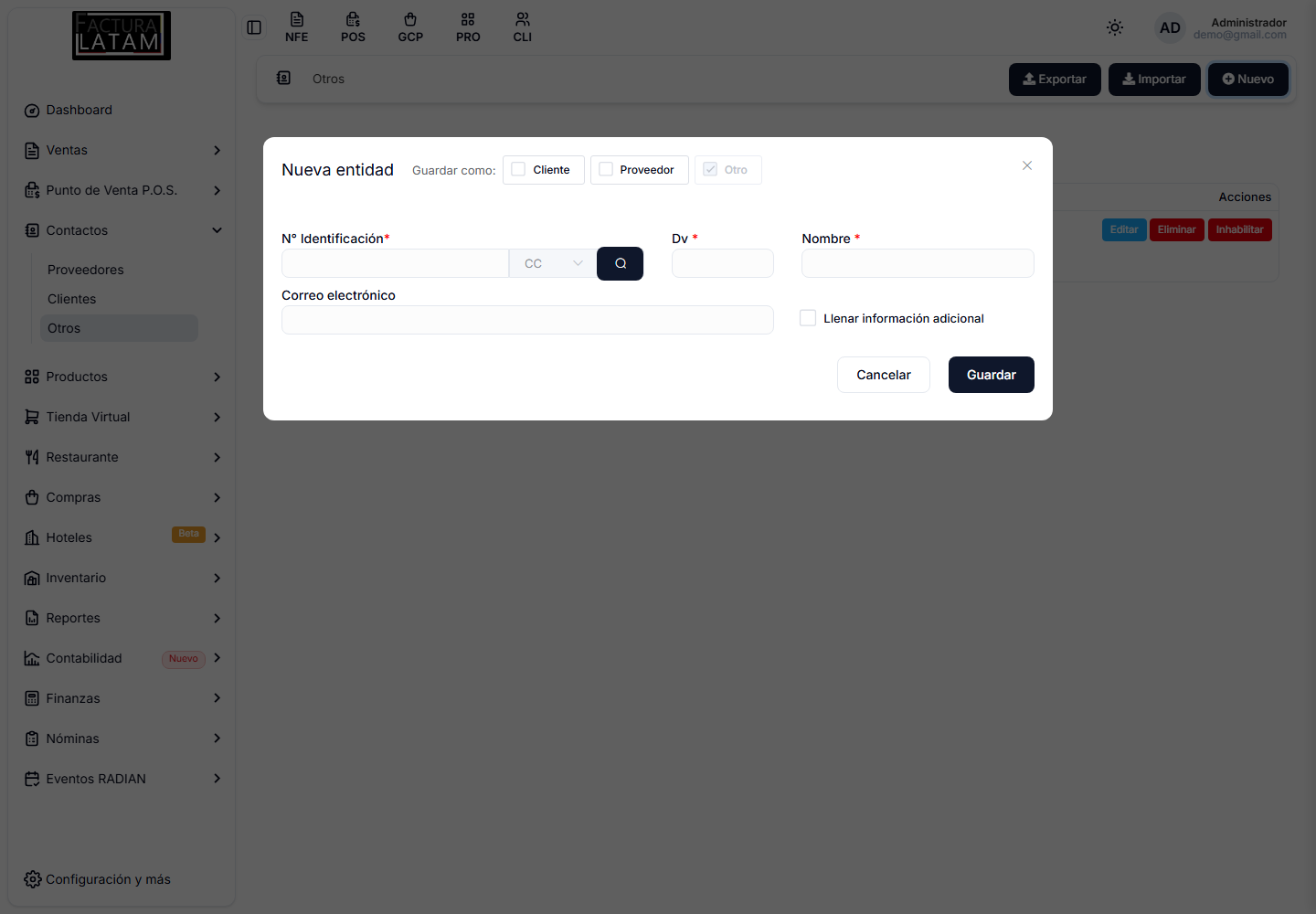This screenshot has height=914, width=1316.
Task: Expand the Tienda Virtual chevron
Action: [x=218, y=417]
